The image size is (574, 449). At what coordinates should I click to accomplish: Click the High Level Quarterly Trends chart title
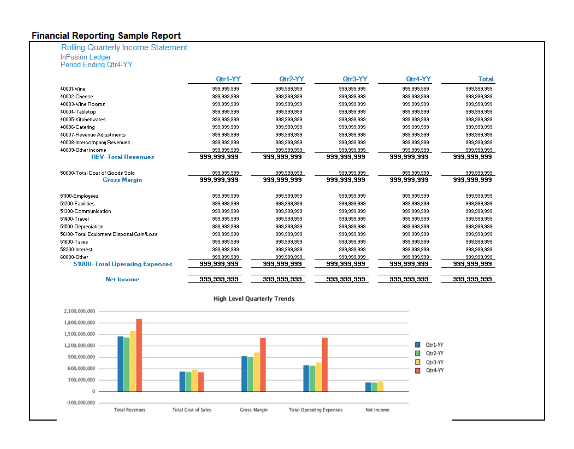254,299
